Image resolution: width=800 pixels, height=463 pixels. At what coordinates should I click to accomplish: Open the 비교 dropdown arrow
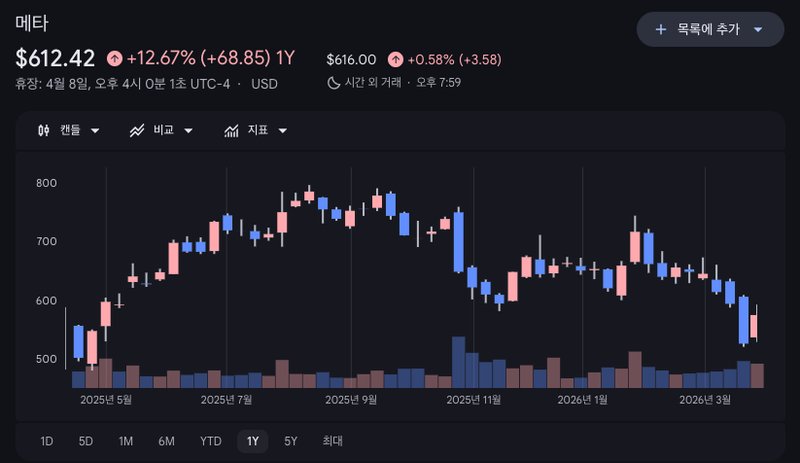[188, 131]
